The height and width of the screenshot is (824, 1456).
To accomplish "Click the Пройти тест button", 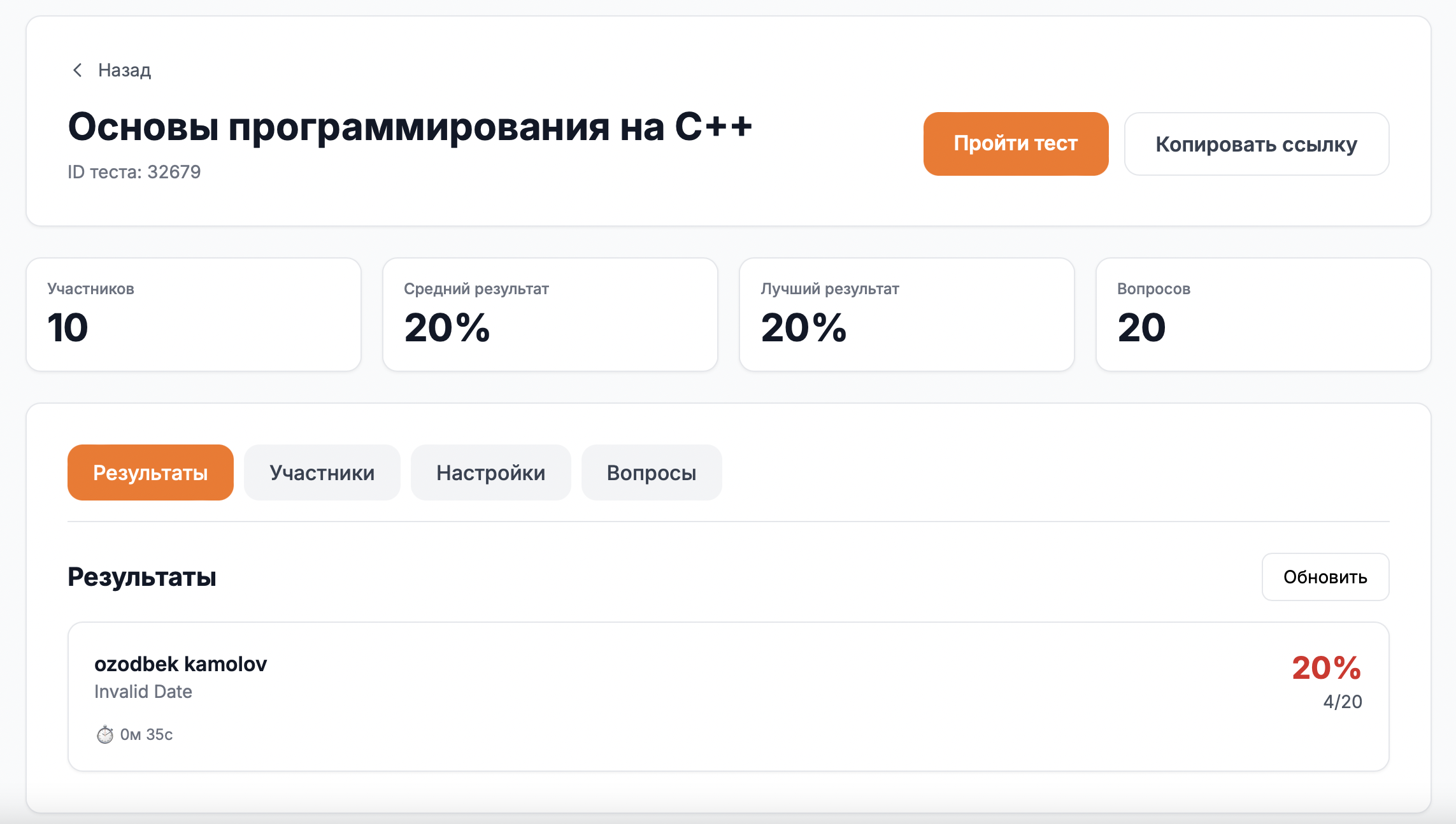I will [x=1015, y=143].
